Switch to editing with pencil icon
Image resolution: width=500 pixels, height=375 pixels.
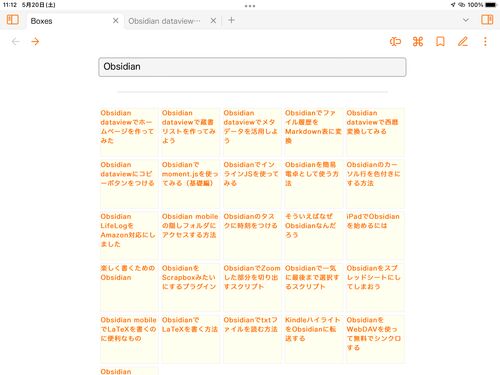coord(463,42)
